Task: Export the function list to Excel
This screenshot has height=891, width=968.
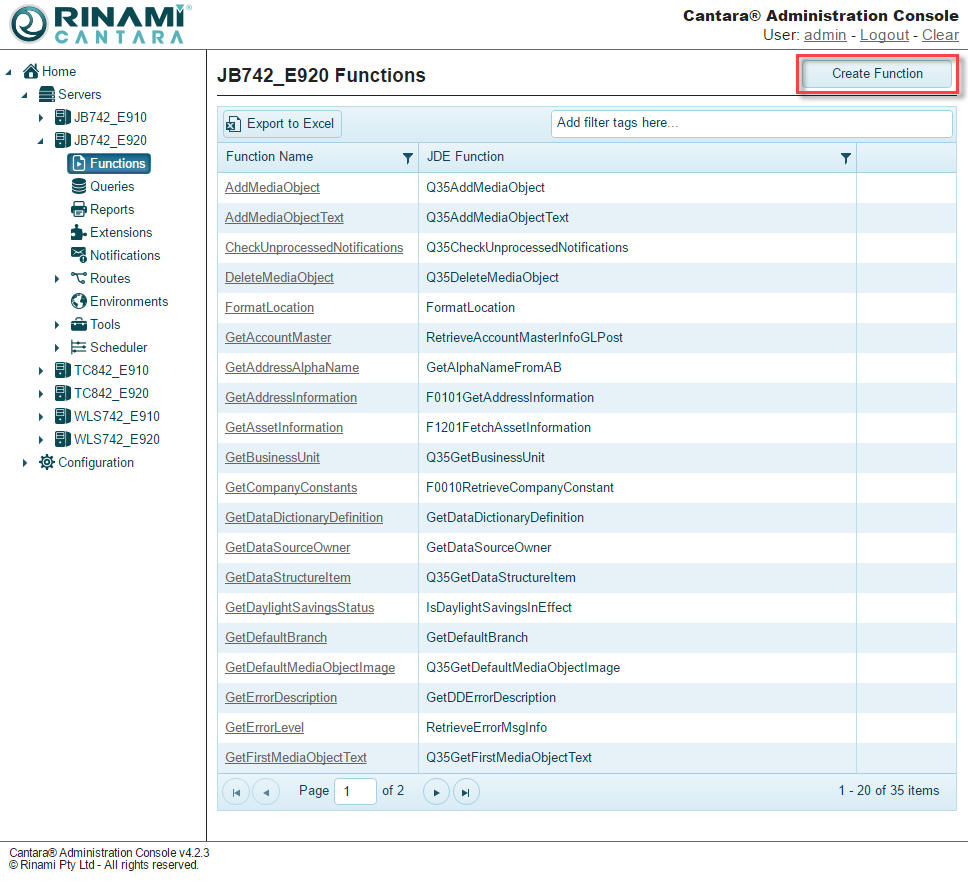Action: pos(281,124)
